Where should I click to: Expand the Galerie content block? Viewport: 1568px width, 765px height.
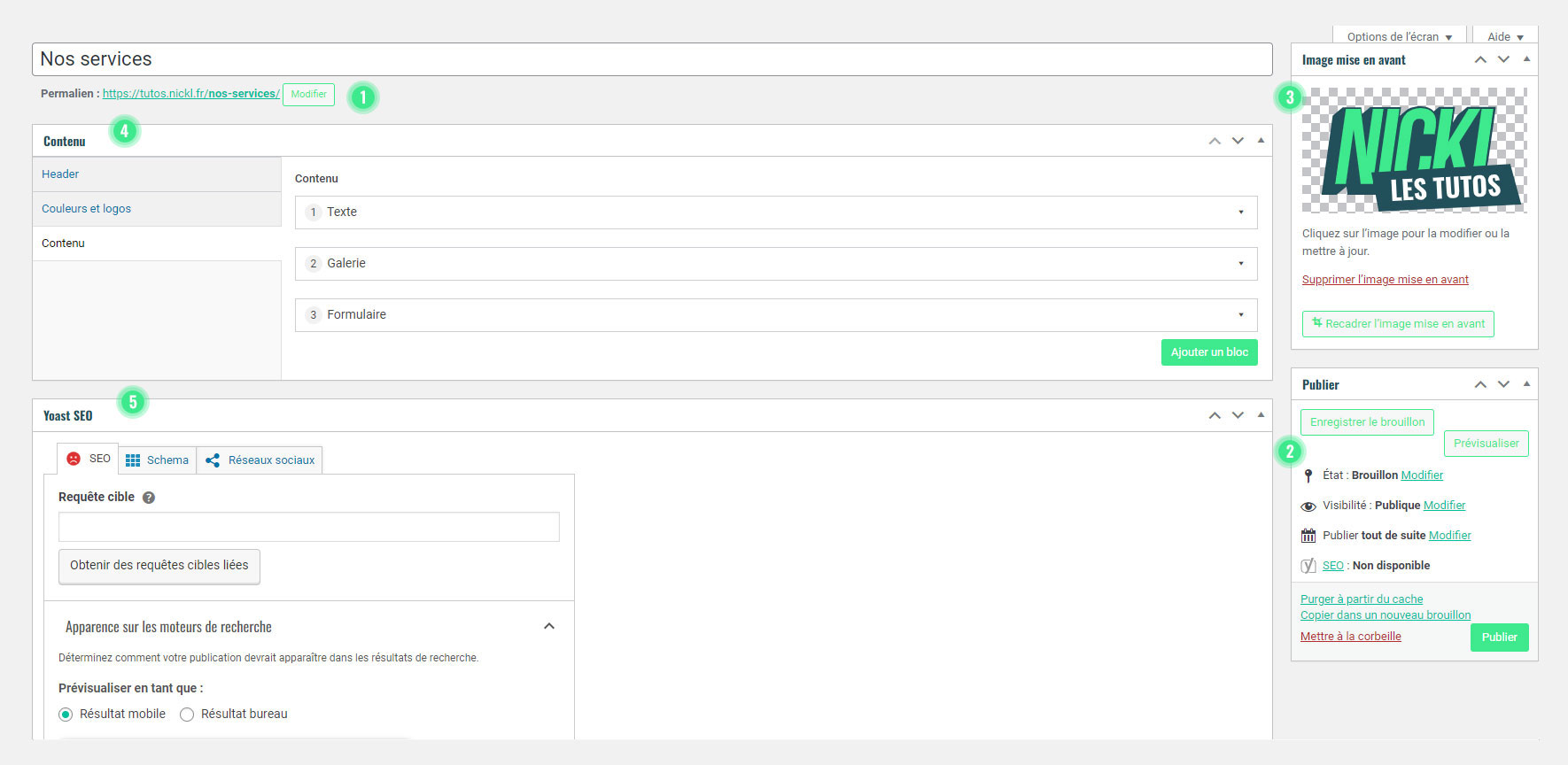click(1240, 264)
